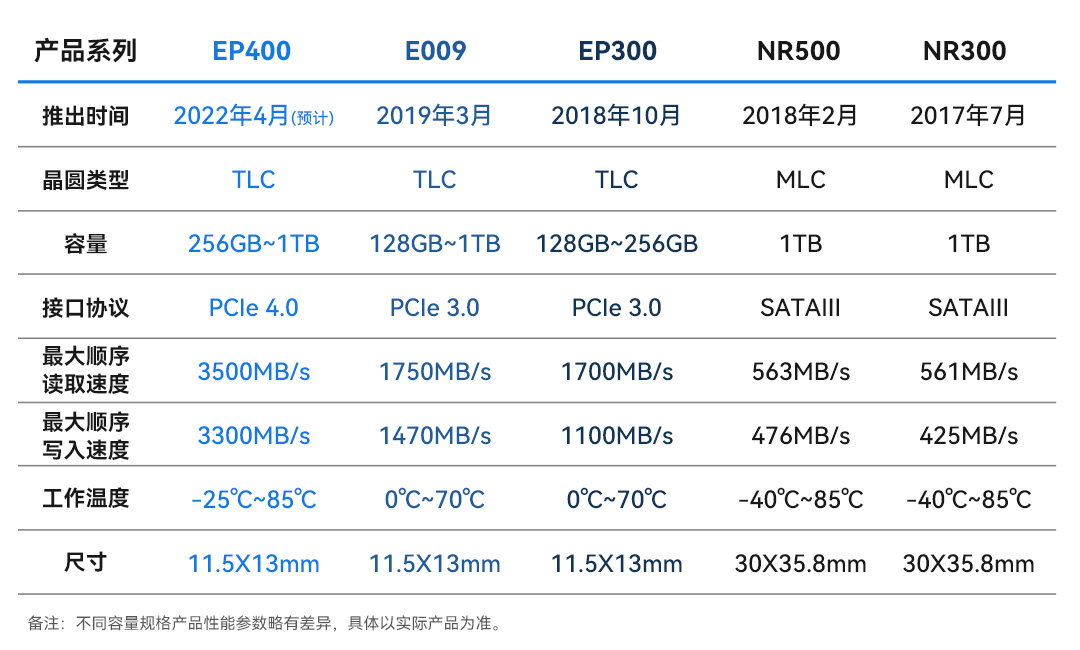
Task: Select the -25℃~85℃ temperature cell
Action: point(254,499)
